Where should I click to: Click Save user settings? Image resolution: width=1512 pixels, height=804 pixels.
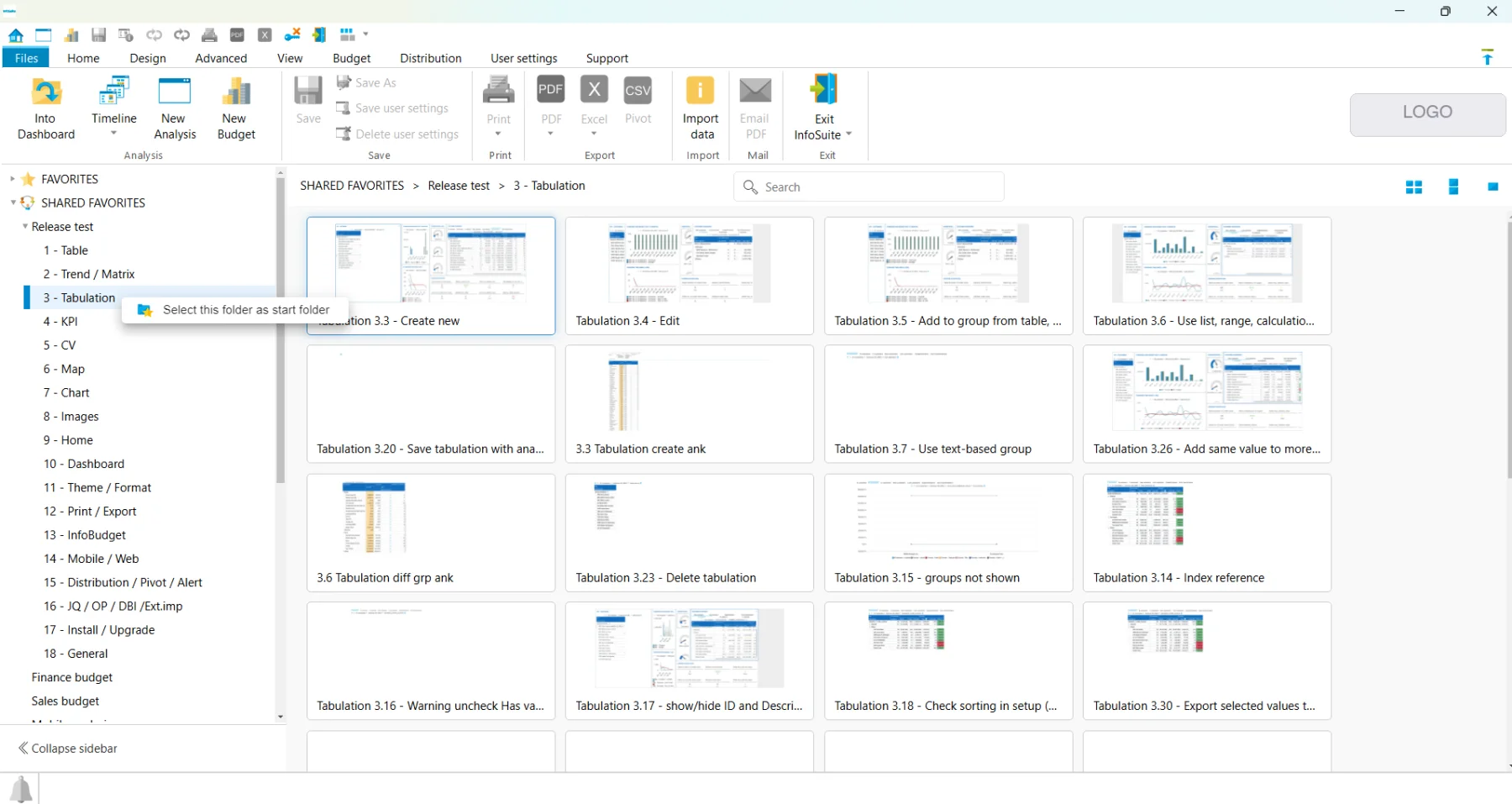pos(392,108)
